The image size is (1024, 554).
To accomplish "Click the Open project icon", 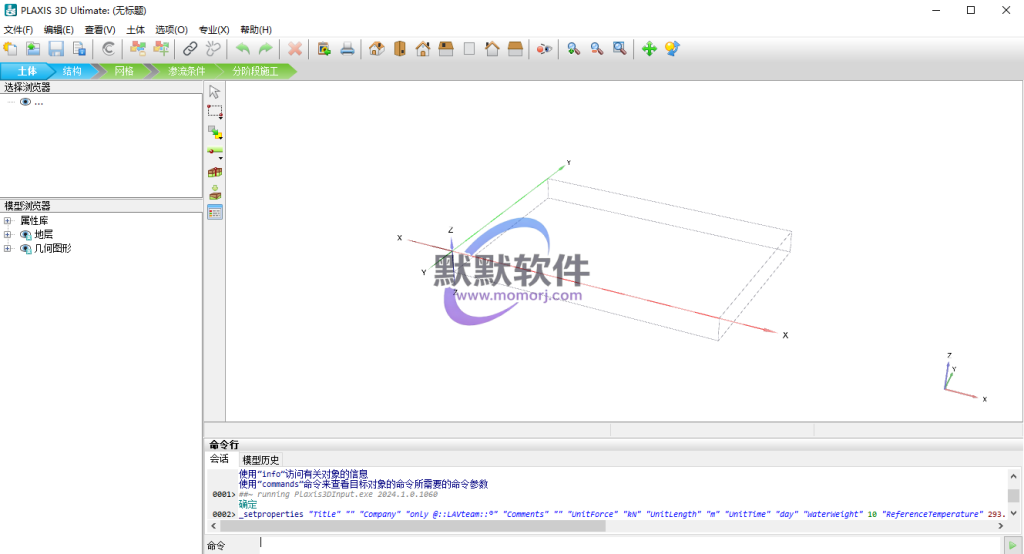I will click(x=33, y=48).
